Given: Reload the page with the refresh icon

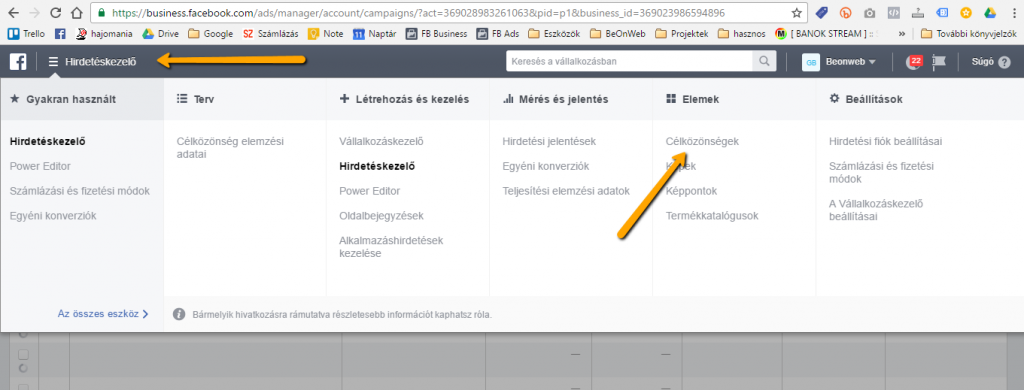Looking at the screenshot, I should pos(56,12).
